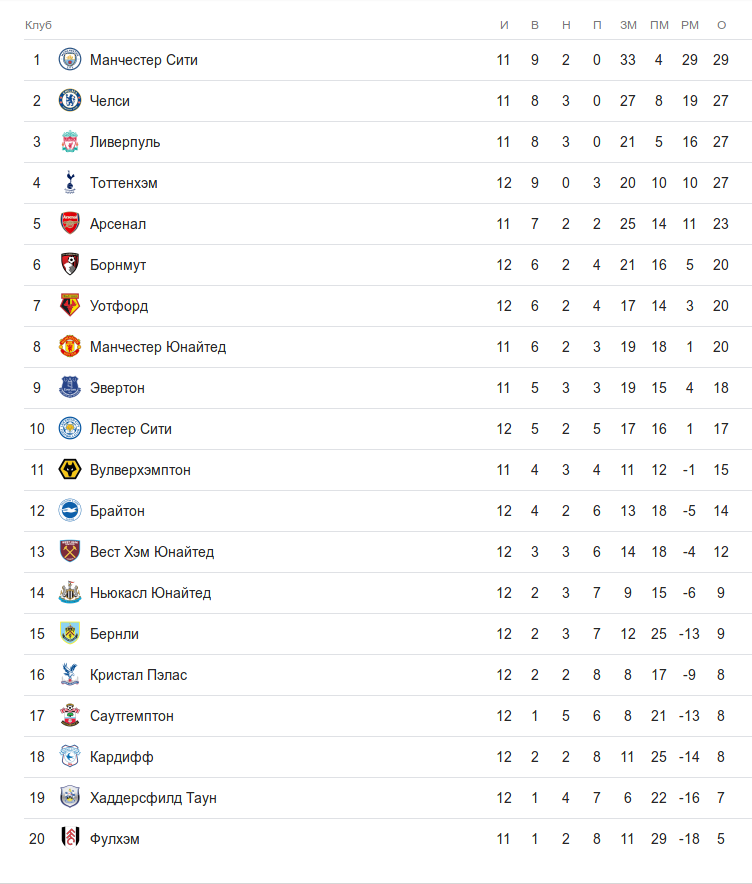Select the Ньюкасл Юнайтед team name
Viewport: 752px width, 884px height.
click(x=150, y=593)
